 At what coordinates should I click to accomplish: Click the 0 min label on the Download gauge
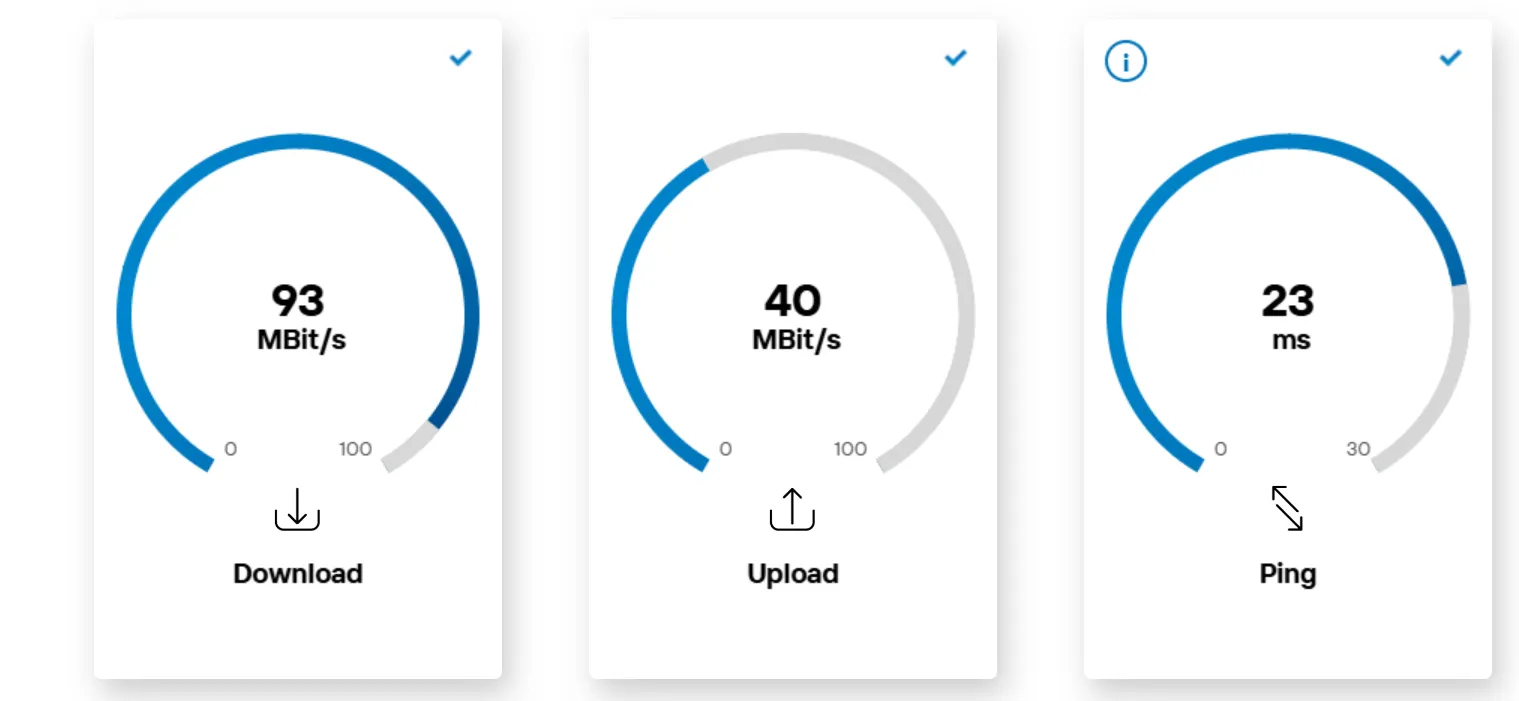point(230,449)
